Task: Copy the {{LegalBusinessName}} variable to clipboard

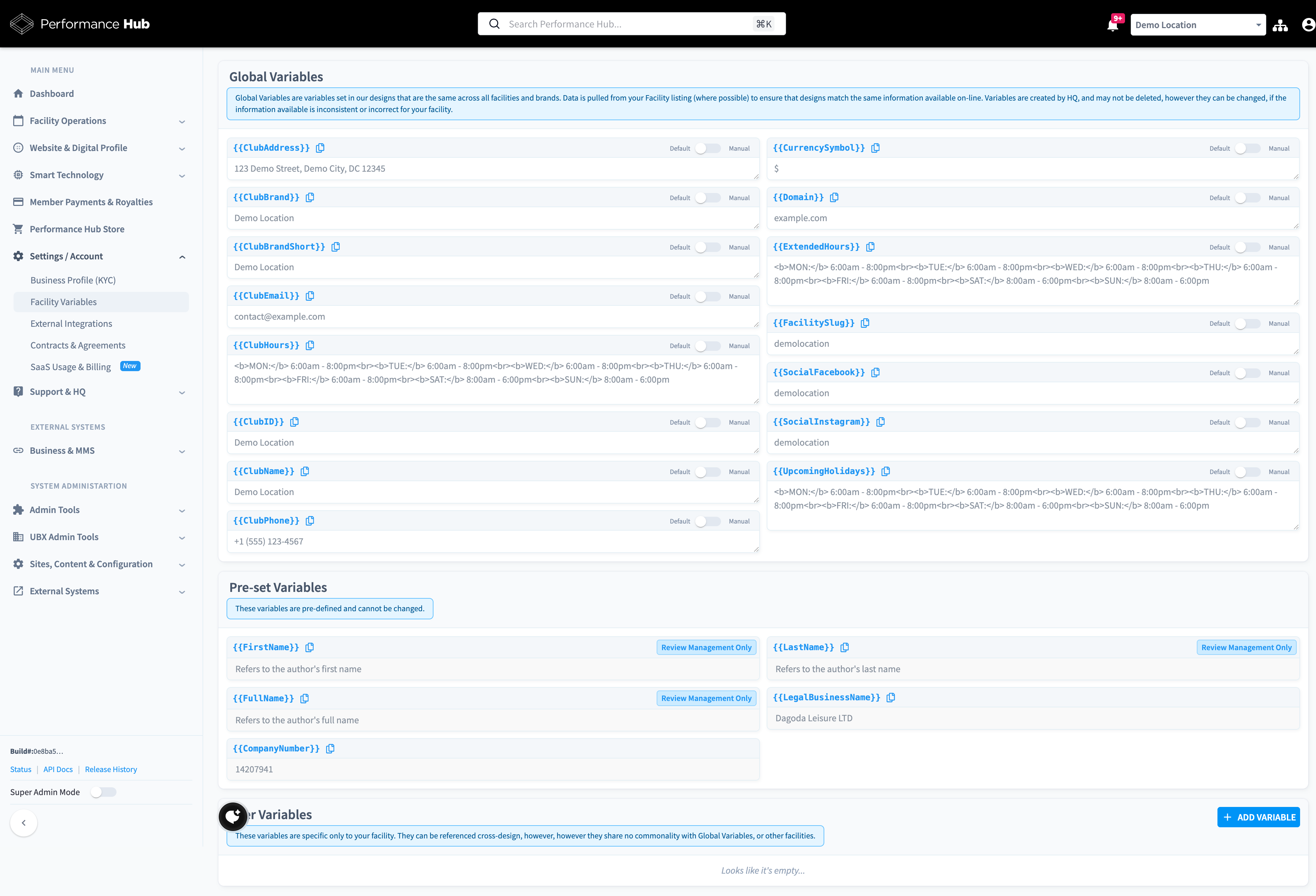Action: click(x=891, y=697)
